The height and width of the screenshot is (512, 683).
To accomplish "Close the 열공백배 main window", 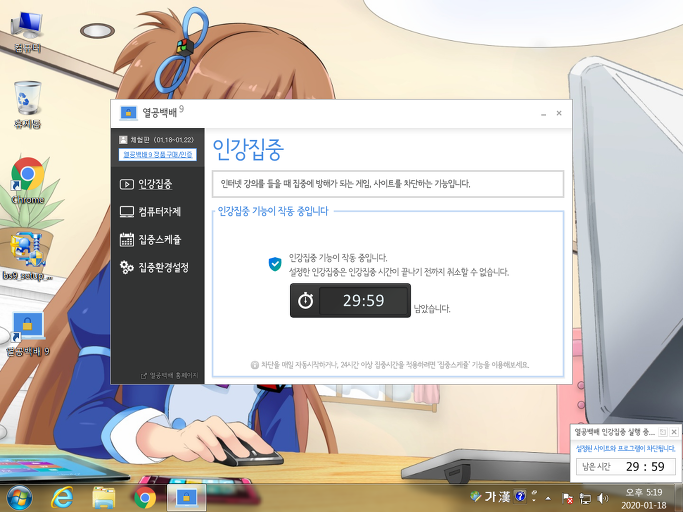I will [559, 113].
